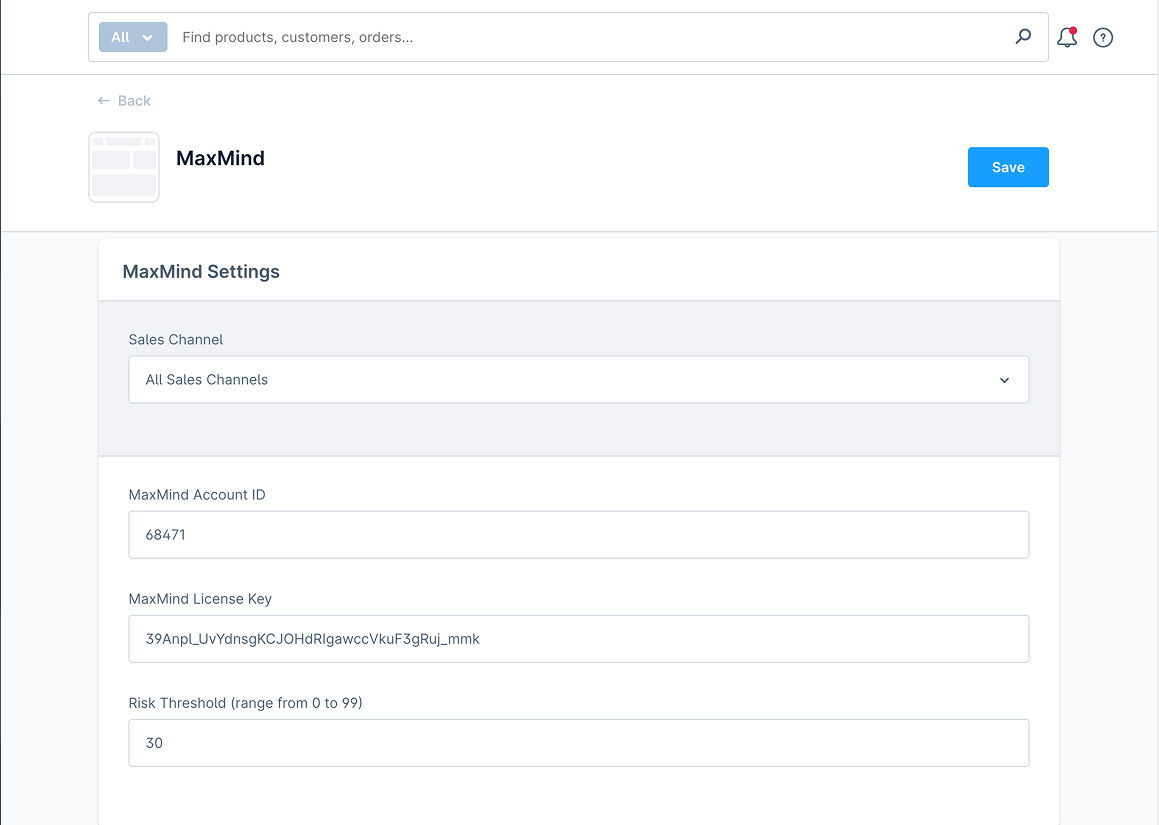Click the Risk Threshold range label
This screenshot has width=1159, height=825.
tap(245, 703)
